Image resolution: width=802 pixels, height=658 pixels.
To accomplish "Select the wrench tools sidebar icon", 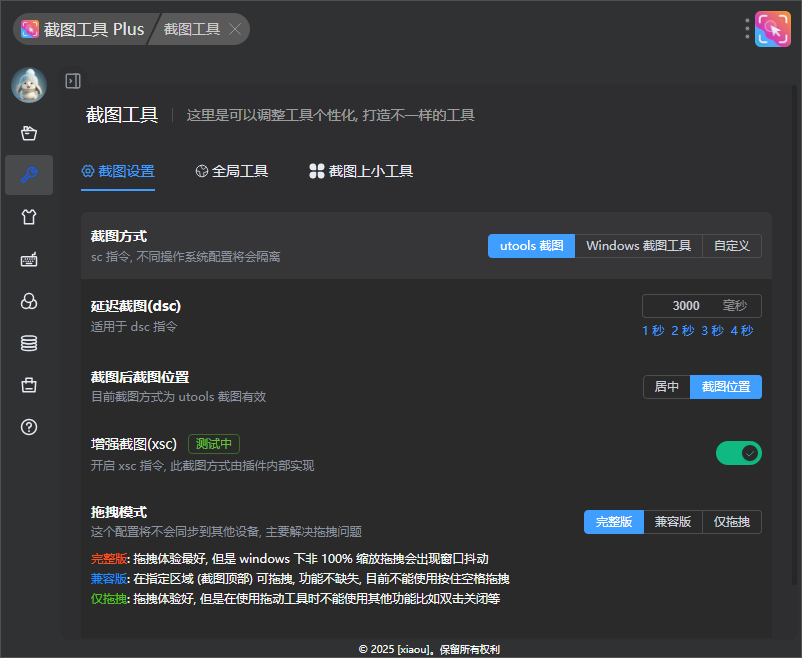I will [29, 175].
